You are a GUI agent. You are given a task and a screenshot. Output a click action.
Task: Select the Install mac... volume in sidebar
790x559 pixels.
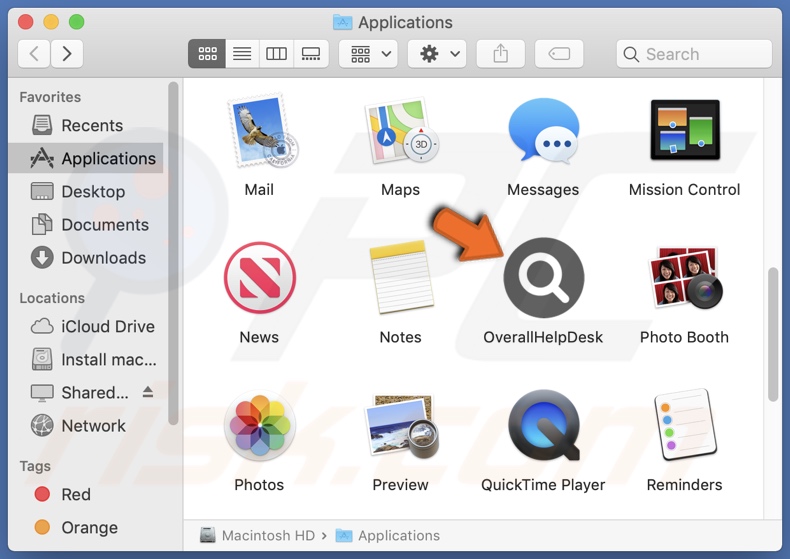coord(86,360)
